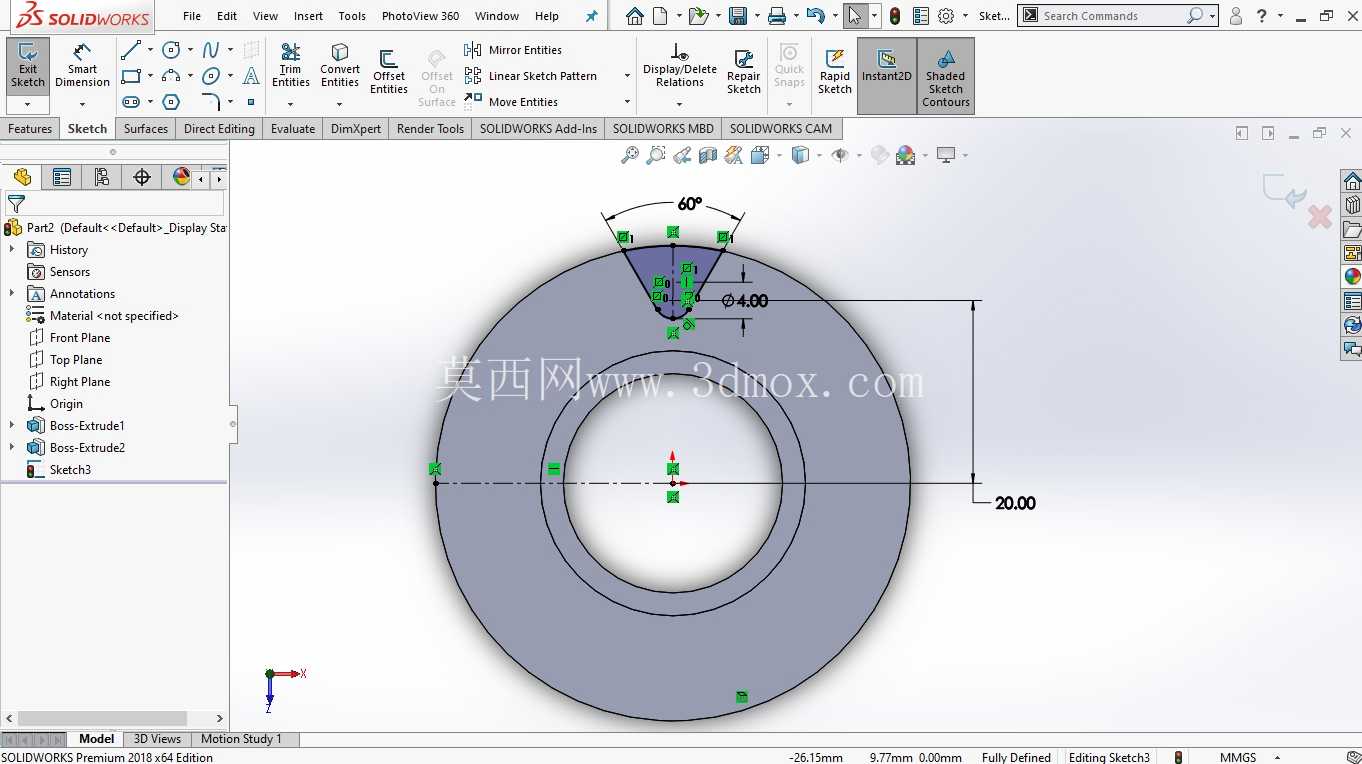Select the Sketch Fillet tool

coord(211,102)
